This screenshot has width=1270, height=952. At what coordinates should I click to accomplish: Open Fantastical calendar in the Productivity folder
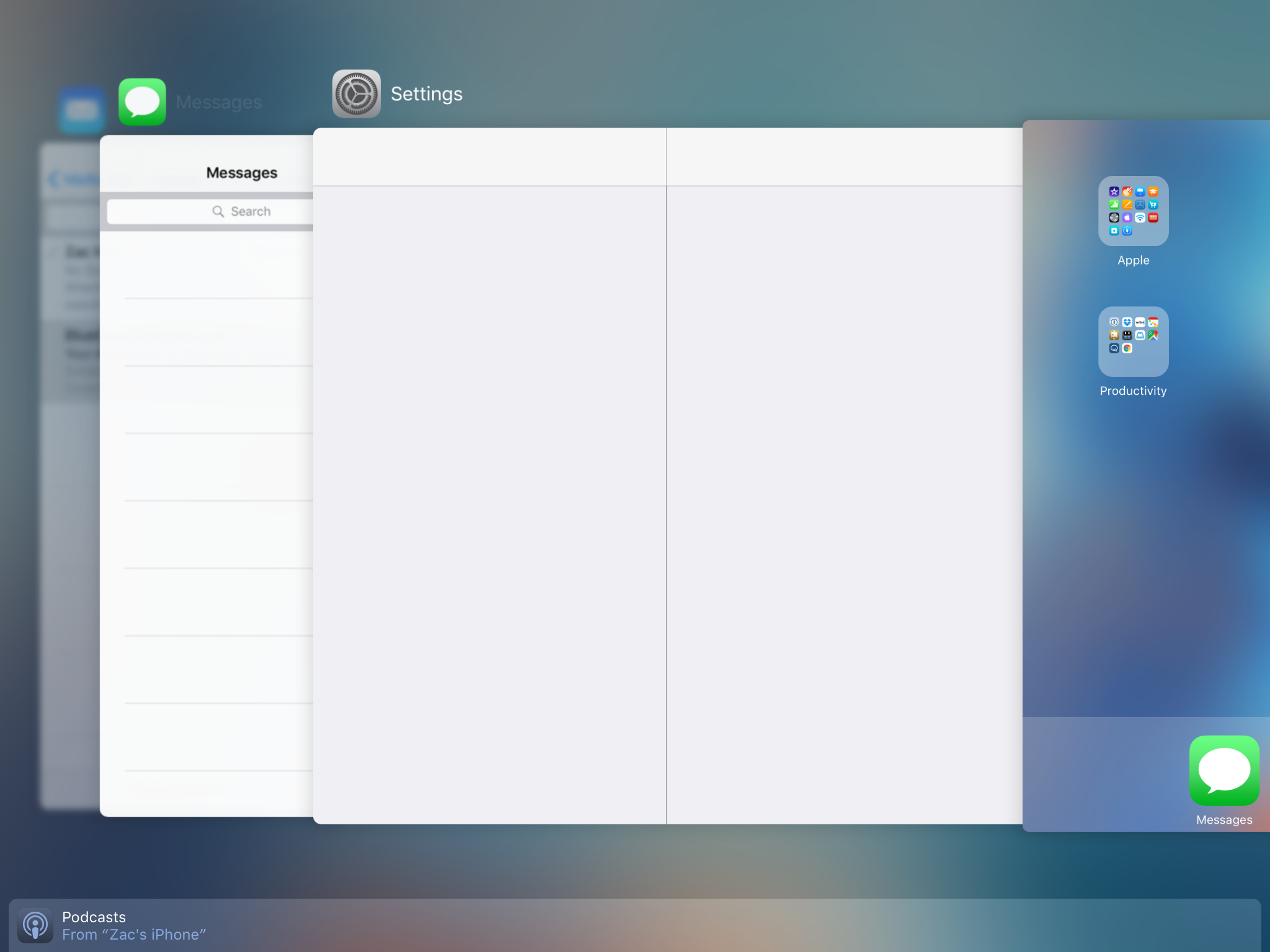pyautogui.click(x=1153, y=322)
